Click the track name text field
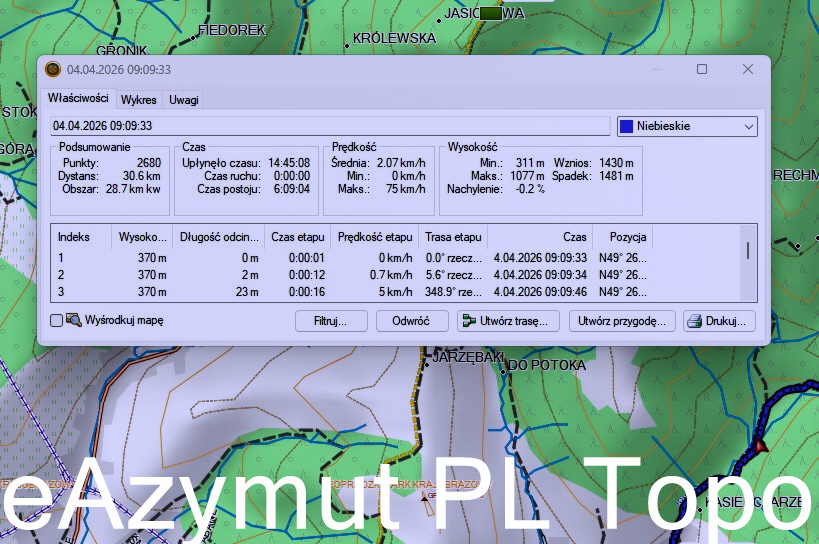Image resolution: width=819 pixels, height=544 pixels. click(x=330, y=126)
